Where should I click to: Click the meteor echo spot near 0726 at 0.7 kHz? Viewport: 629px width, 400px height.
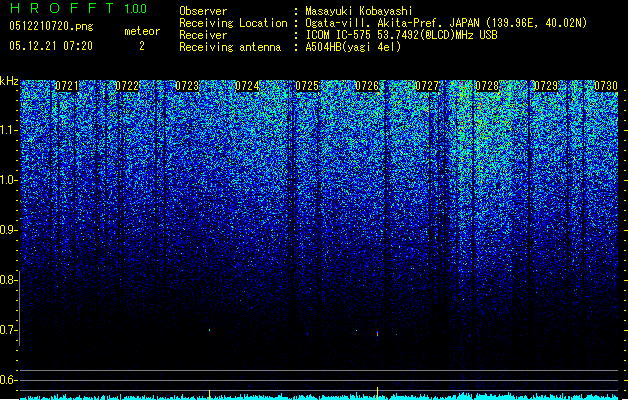click(x=377, y=333)
